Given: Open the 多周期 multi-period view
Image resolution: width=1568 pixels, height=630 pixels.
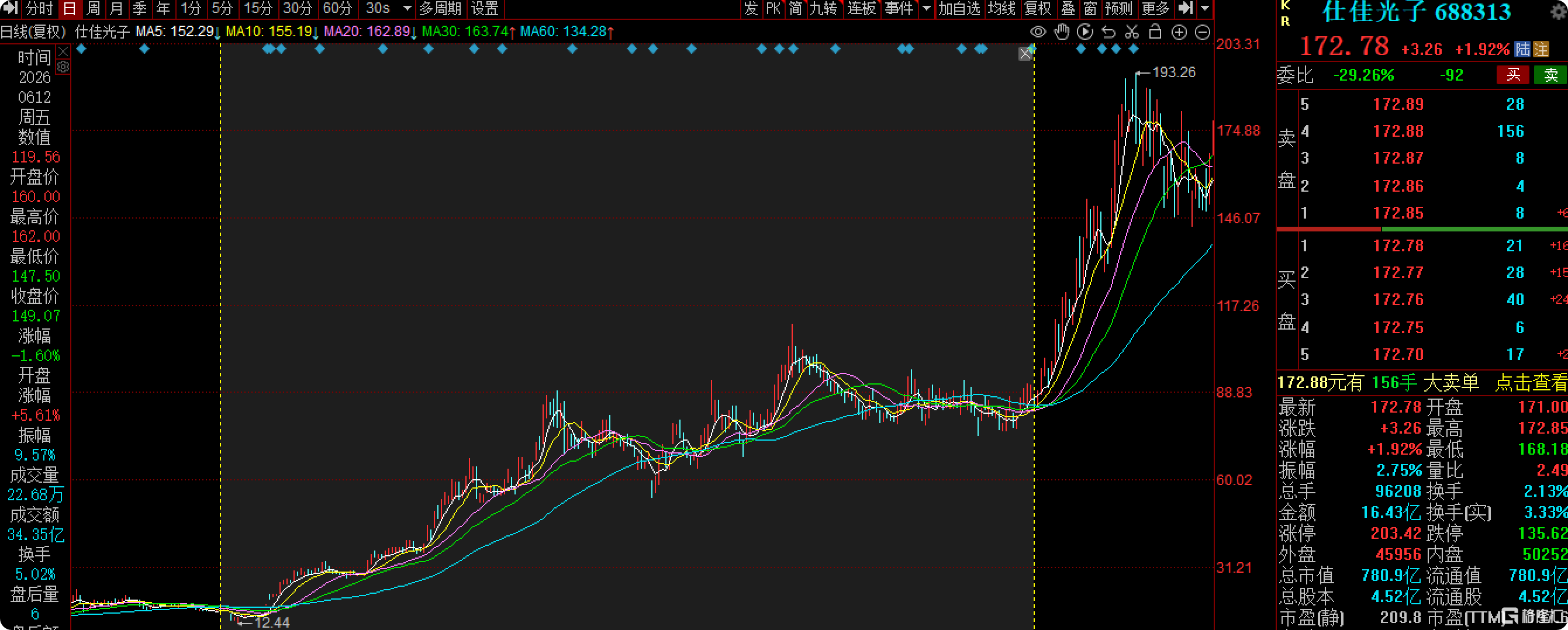Looking at the screenshot, I should pyautogui.click(x=440, y=9).
